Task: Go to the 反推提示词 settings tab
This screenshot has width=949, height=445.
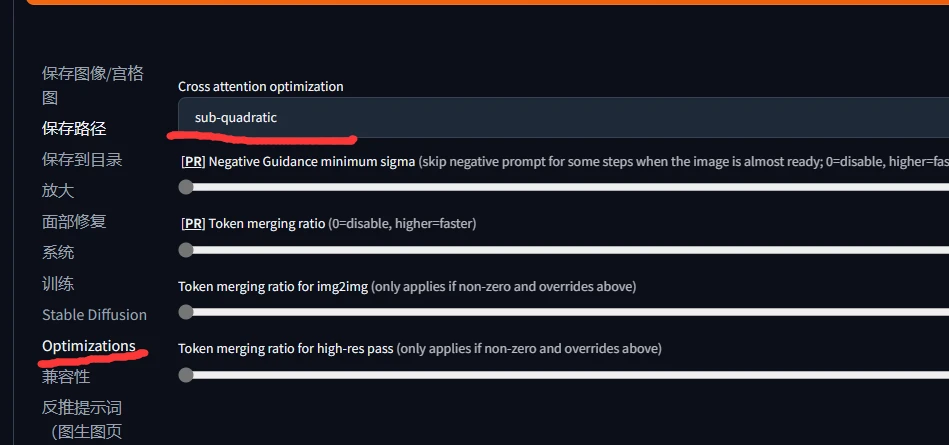Action: (x=82, y=419)
